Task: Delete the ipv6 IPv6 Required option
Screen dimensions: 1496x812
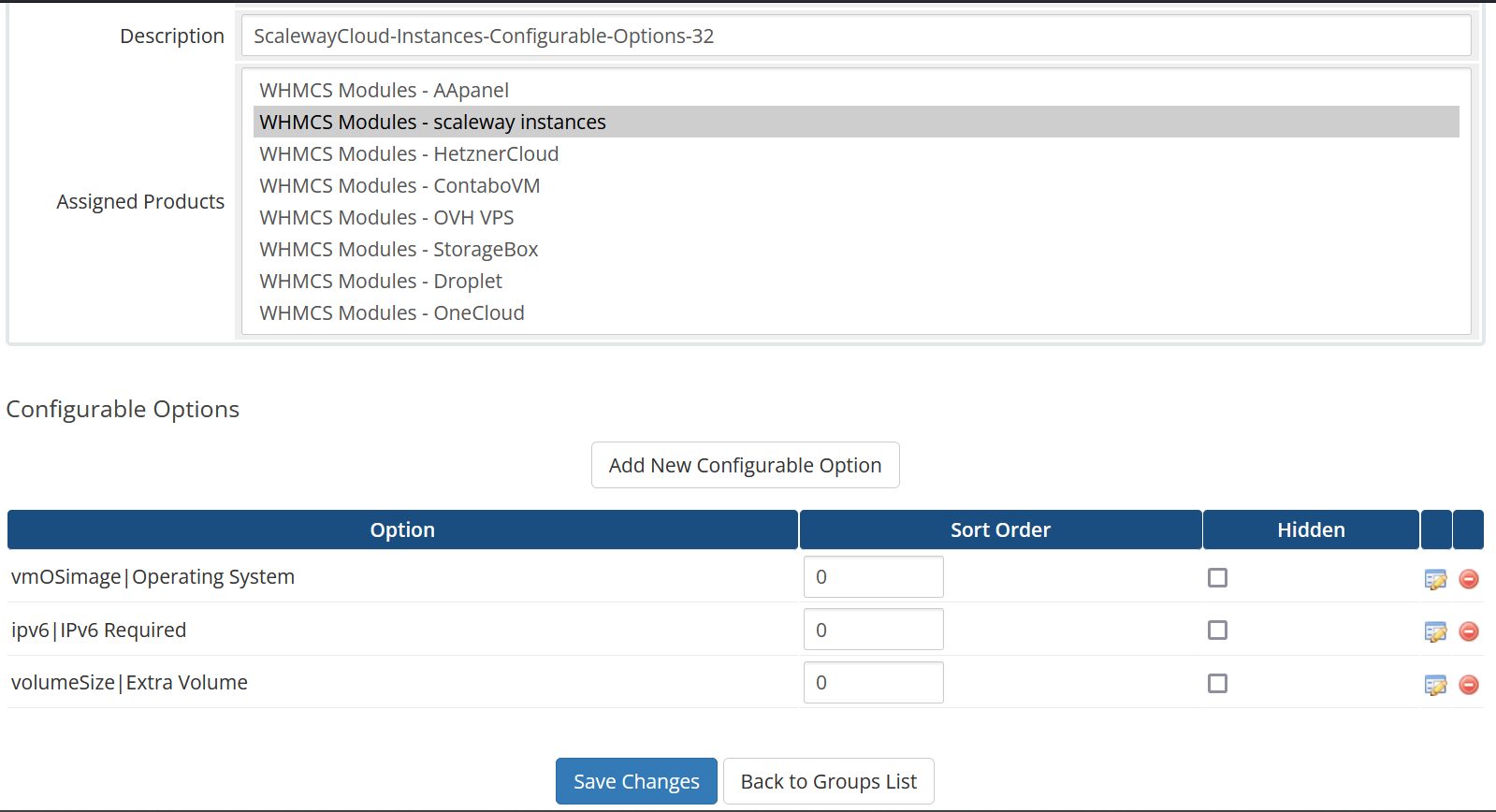Action: (1469, 631)
